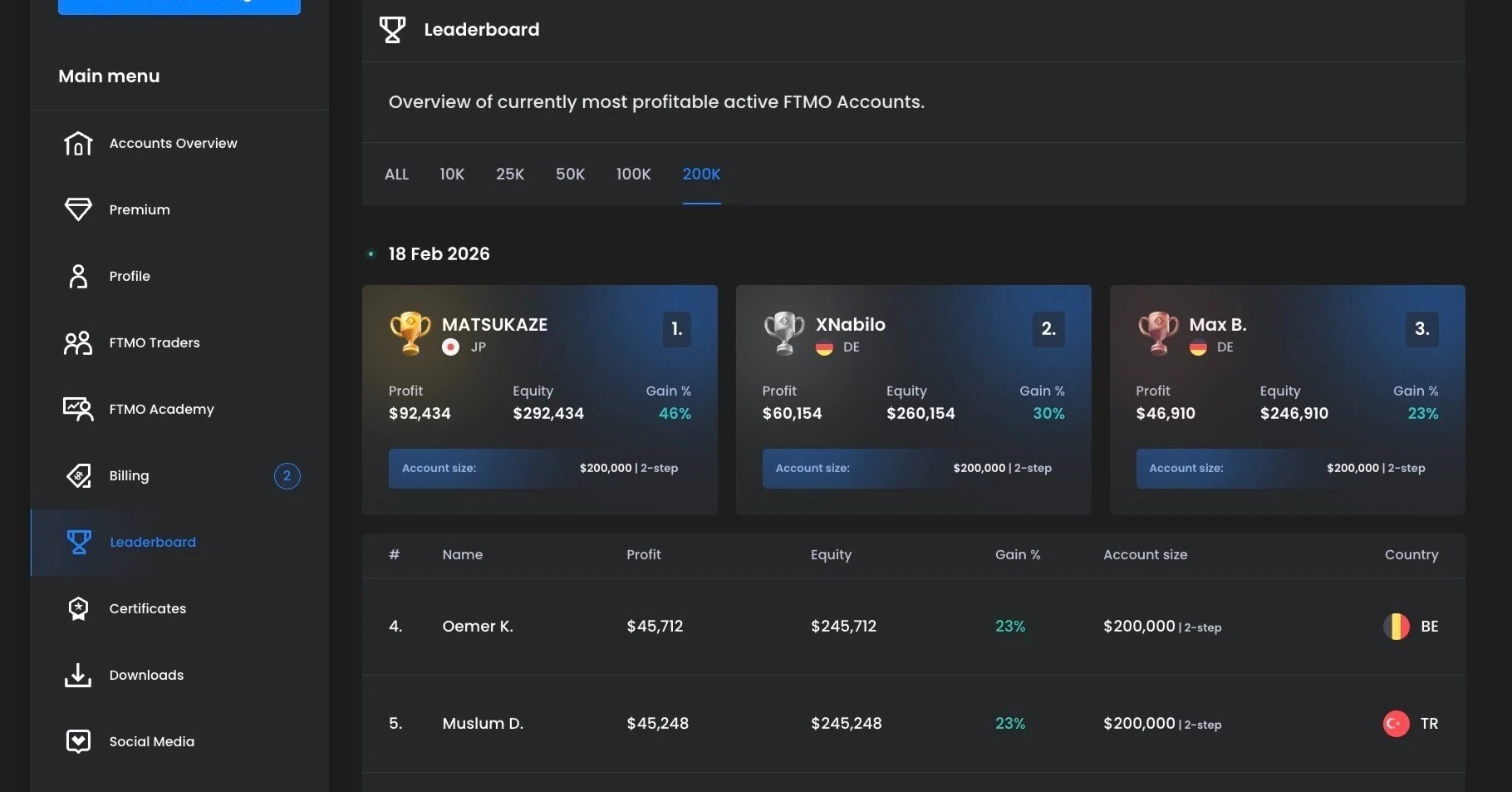The image size is (1512, 792).
Task: Select the ALL accounts filter
Action: click(x=396, y=175)
